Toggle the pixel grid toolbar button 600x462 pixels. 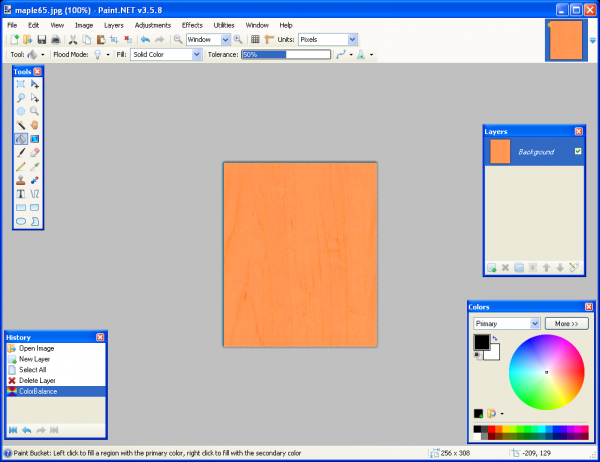click(x=255, y=39)
